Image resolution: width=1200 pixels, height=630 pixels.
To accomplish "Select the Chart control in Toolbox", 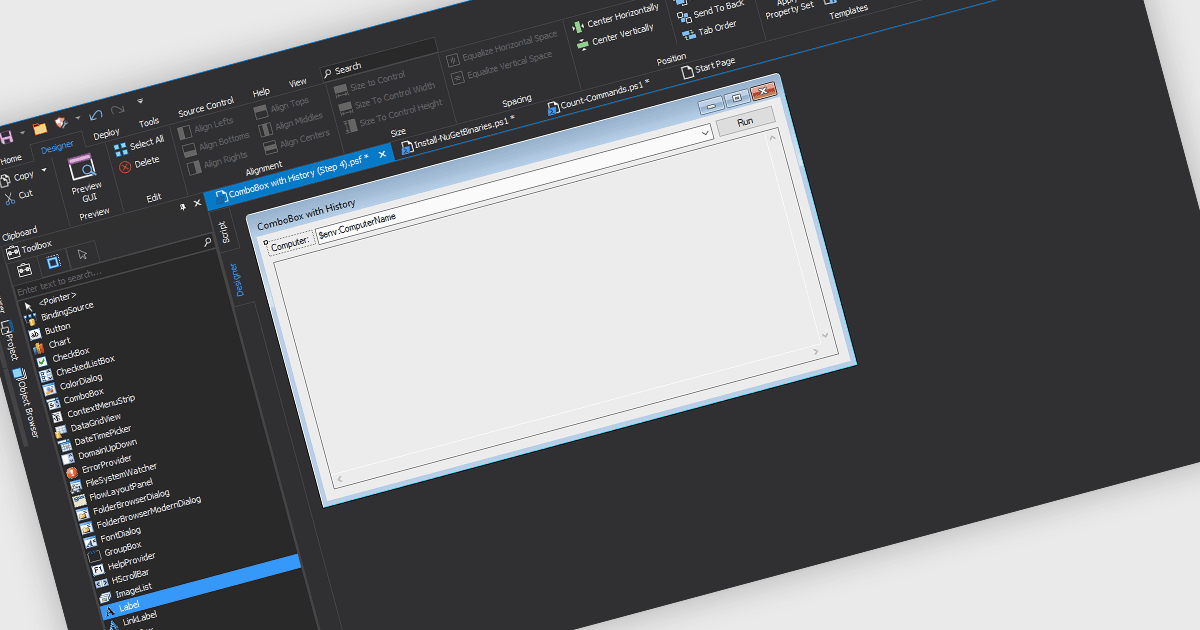I will 60,343.
